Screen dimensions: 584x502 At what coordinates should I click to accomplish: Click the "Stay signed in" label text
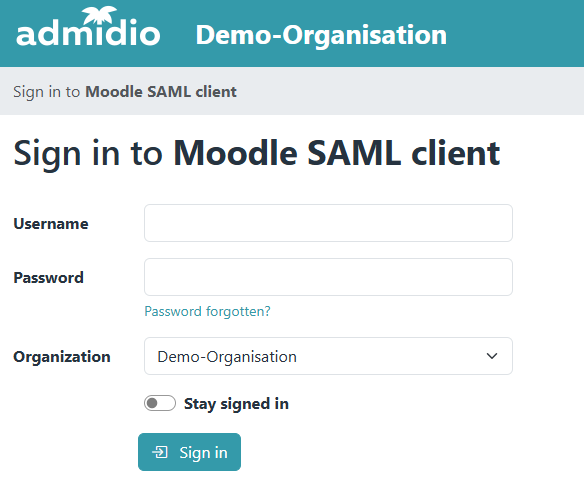[x=236, y=404]
